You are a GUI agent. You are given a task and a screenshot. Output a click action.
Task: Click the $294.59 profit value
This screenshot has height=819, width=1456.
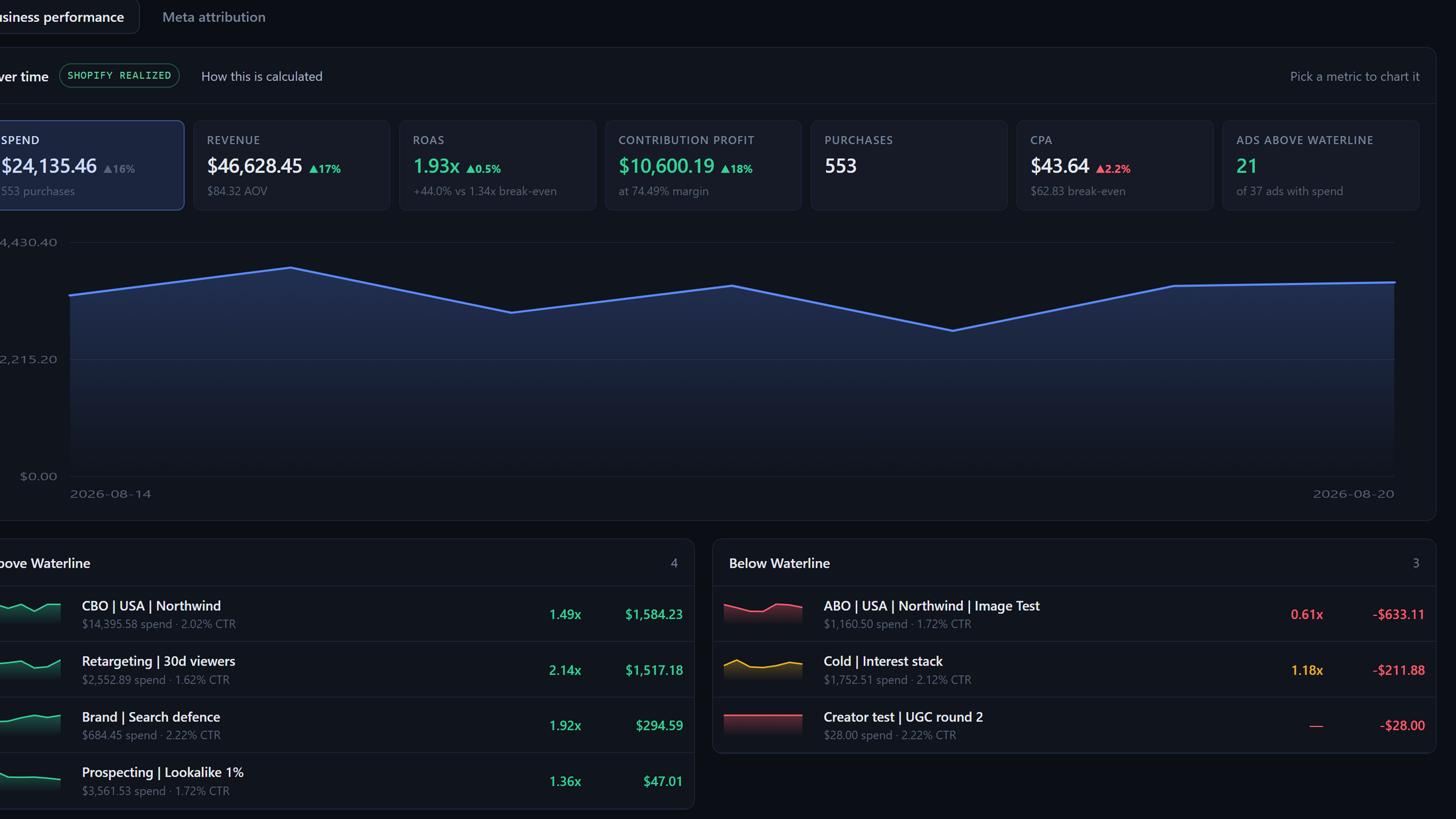pyautogui.click(x=659, y=725)
